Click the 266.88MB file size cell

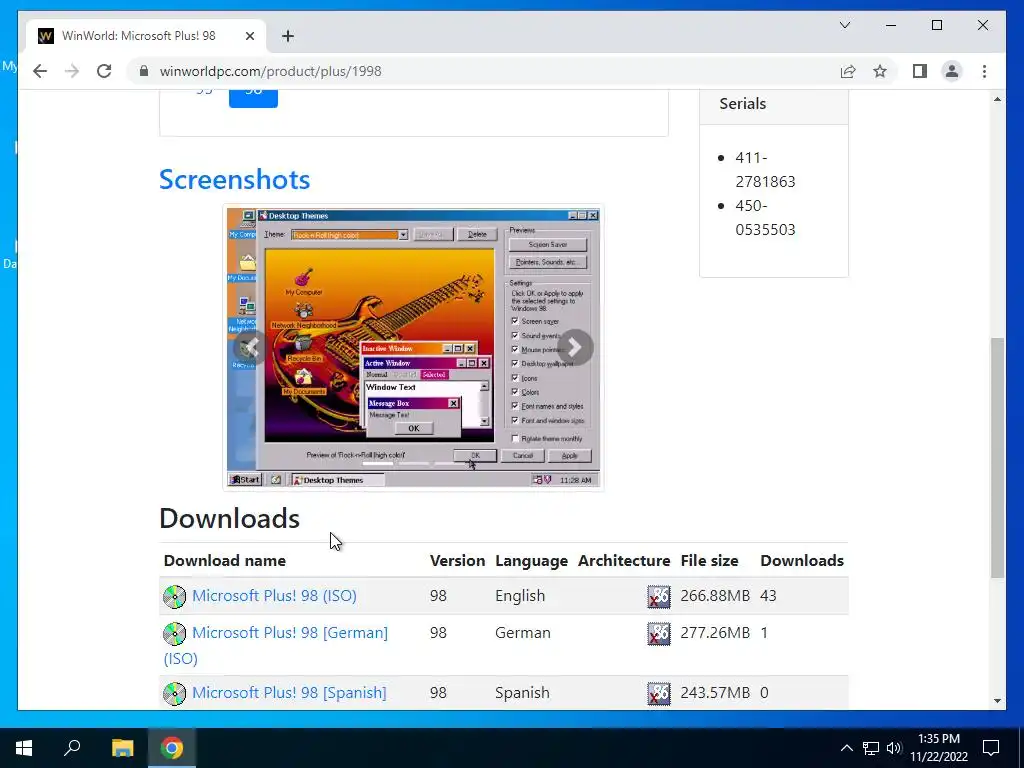pyautogui.click(x=715, y=596)
